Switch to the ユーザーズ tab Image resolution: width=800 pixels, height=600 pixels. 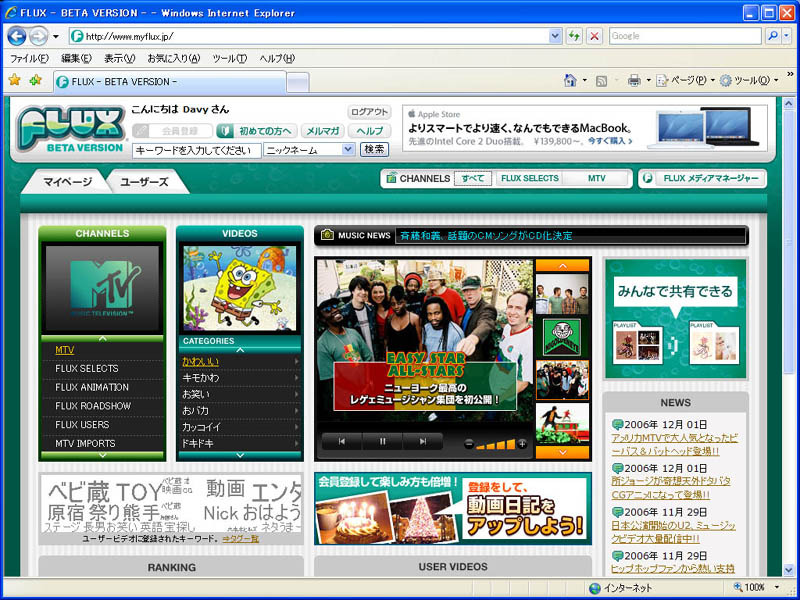145,182
